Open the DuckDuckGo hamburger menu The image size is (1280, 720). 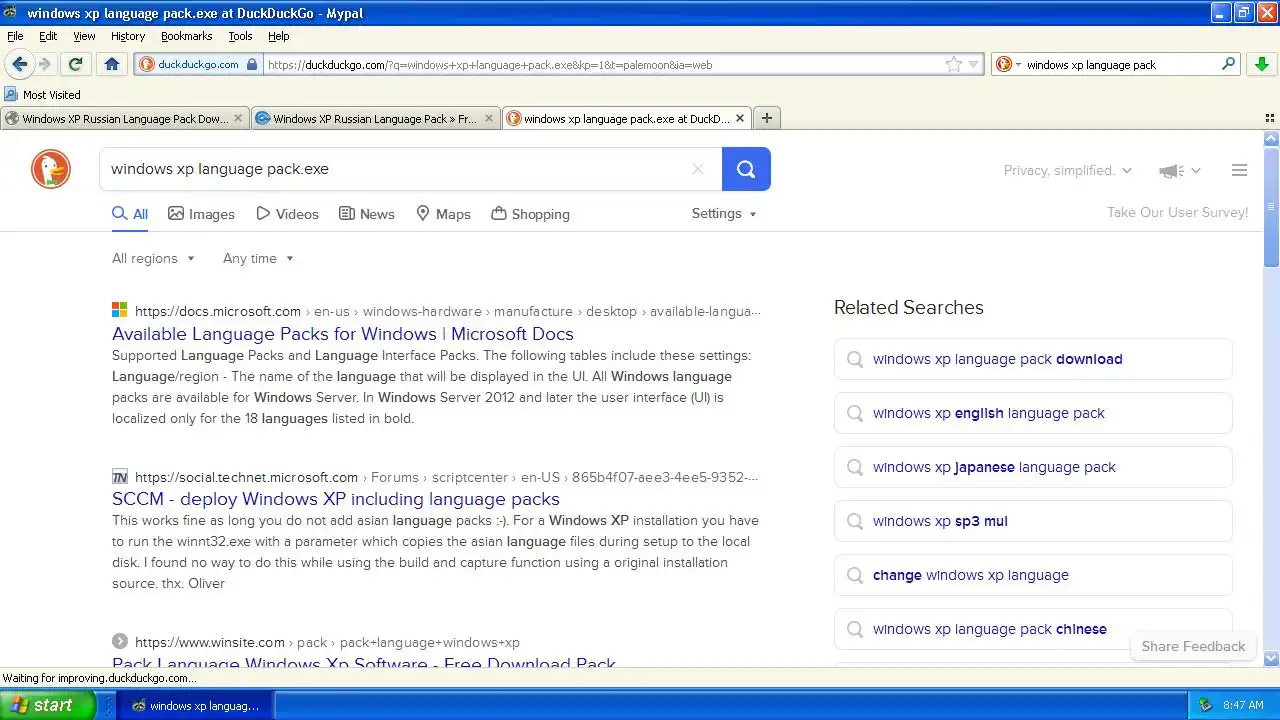point(1239,170)
